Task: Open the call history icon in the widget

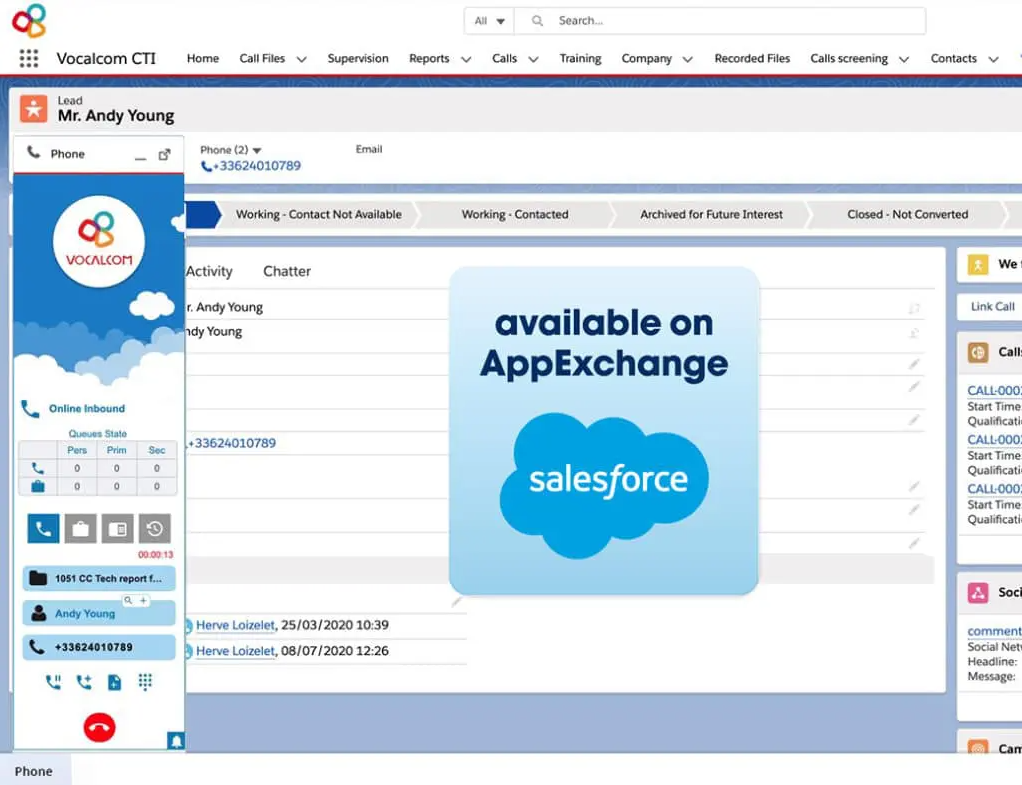Action: point(155,528)
